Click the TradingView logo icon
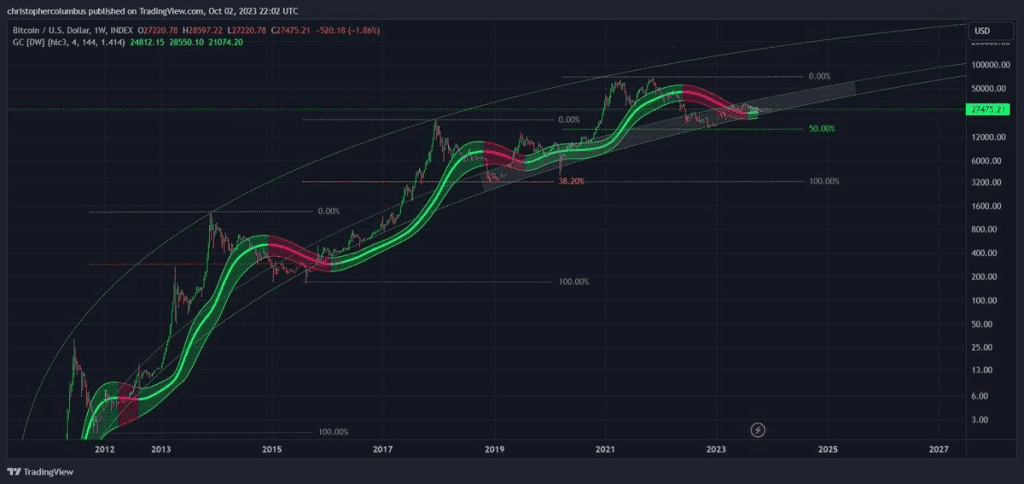 pos(13,471)
